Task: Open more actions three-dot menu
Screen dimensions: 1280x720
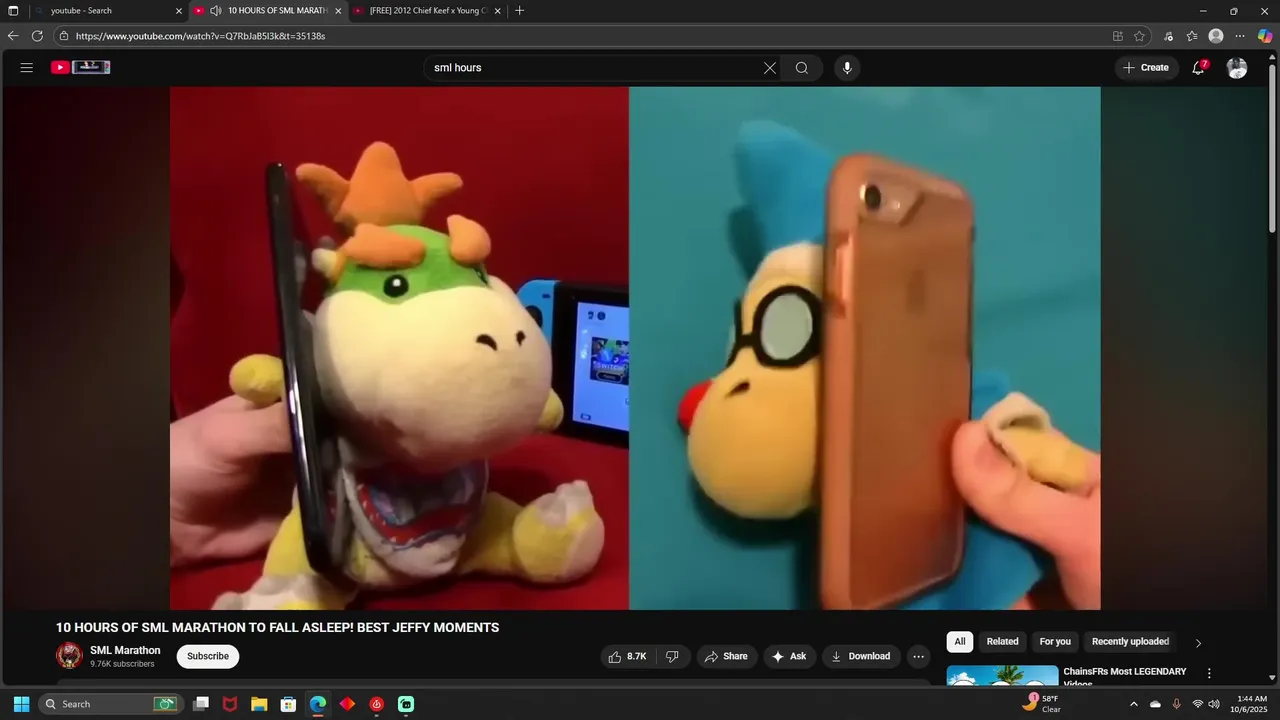Action: click(919, 656)
